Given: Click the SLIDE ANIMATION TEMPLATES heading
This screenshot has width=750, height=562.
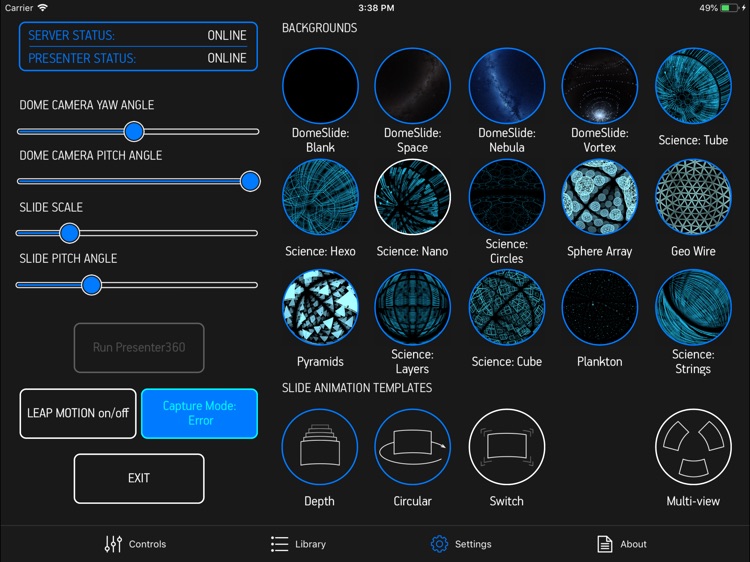Looking at the screenshot, I should point(357,387).
